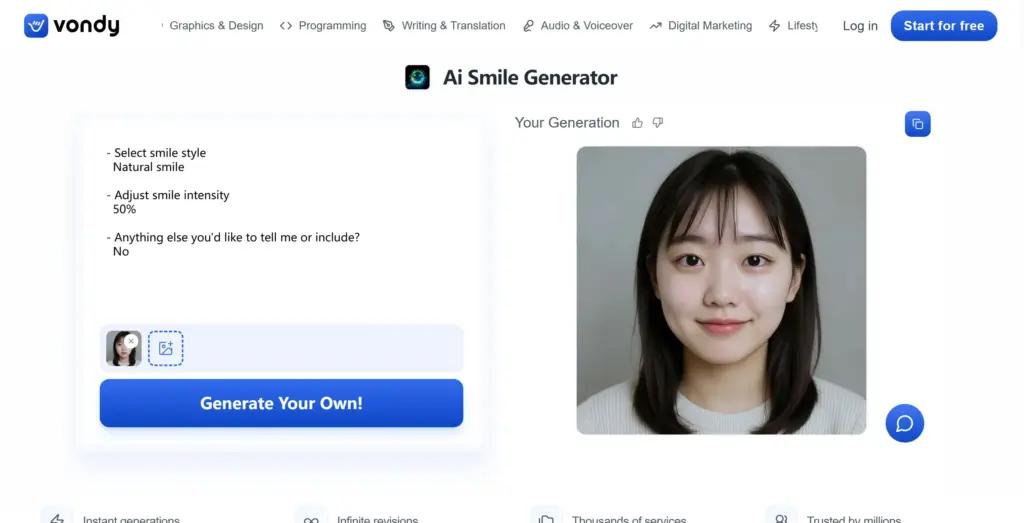
Task: Copy the generation with the copy icon
Action: pos(918,124)
